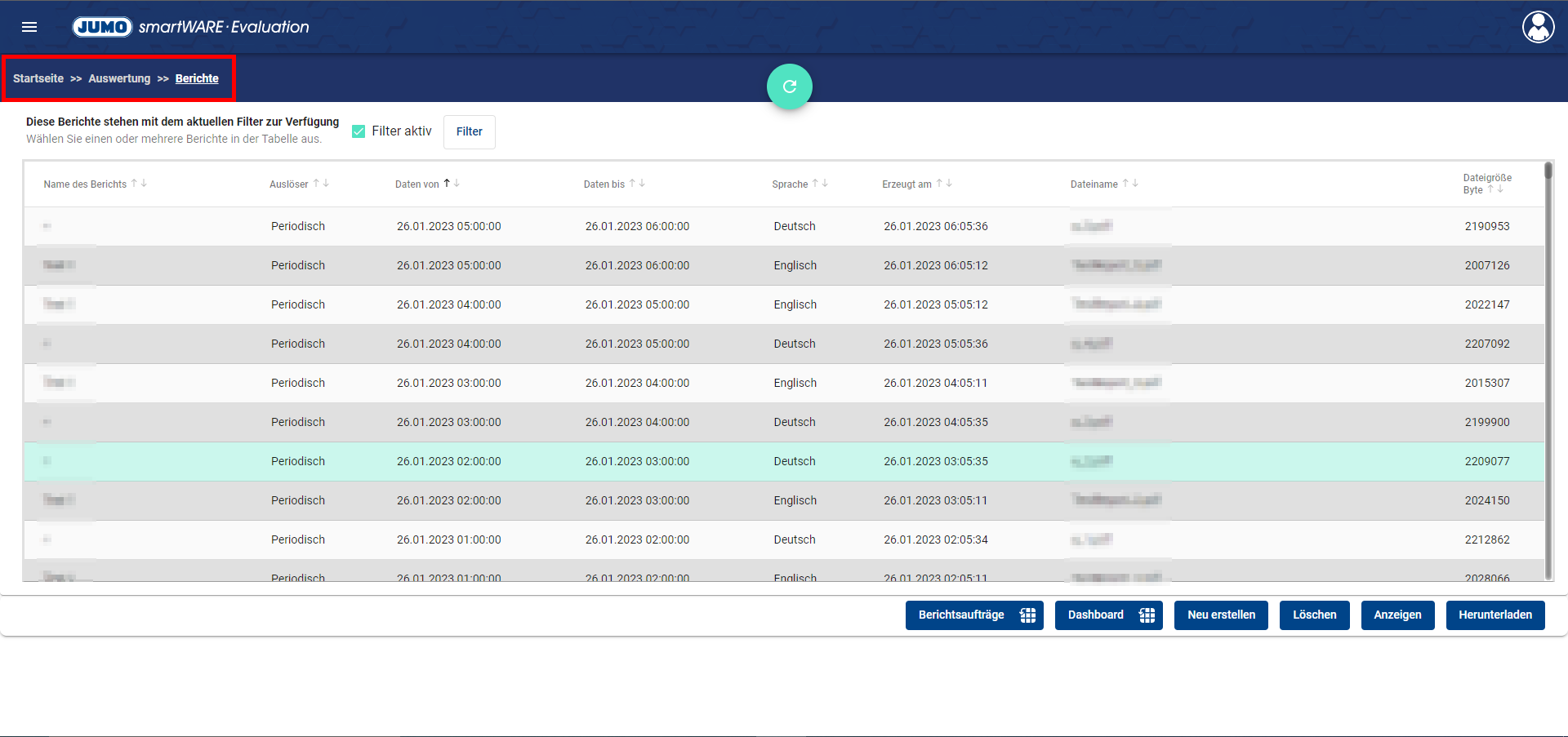Click the JUMO smartWARE logo
This screenshot has height=737, width=1568.
click(190, 27)
